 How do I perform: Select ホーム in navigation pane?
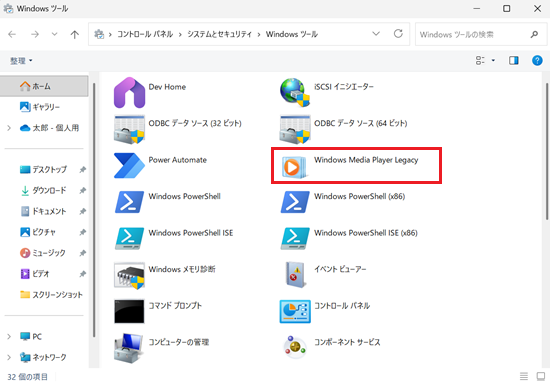pos(44,86)
